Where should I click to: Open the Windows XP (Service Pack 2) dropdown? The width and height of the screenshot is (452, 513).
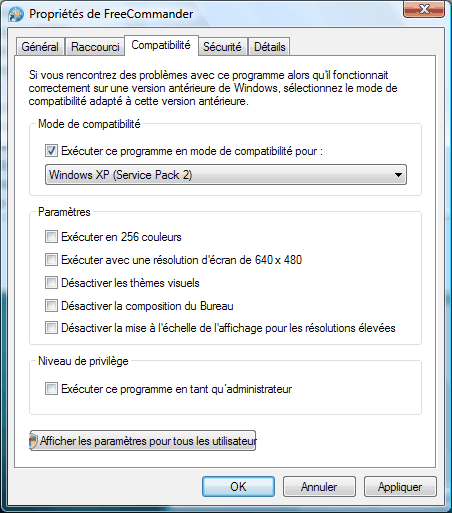pos(226,175)
